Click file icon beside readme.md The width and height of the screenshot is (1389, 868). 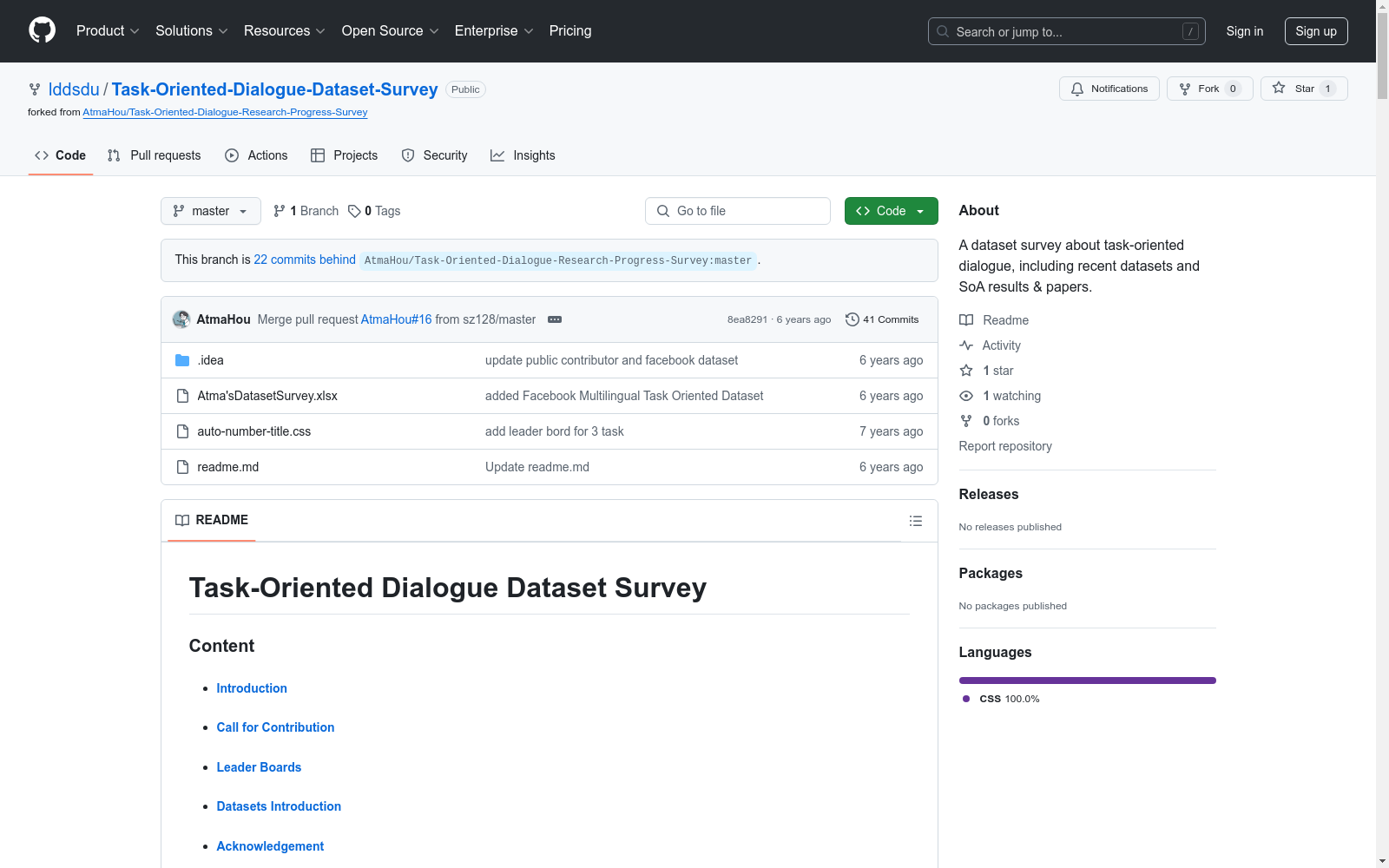(x=182, y=467)
